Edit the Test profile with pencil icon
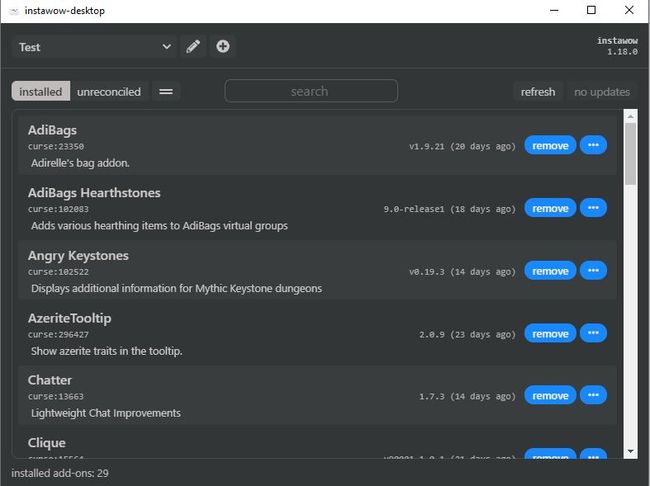The height and width of the screenshot is (486, 650). click(193, 46)
